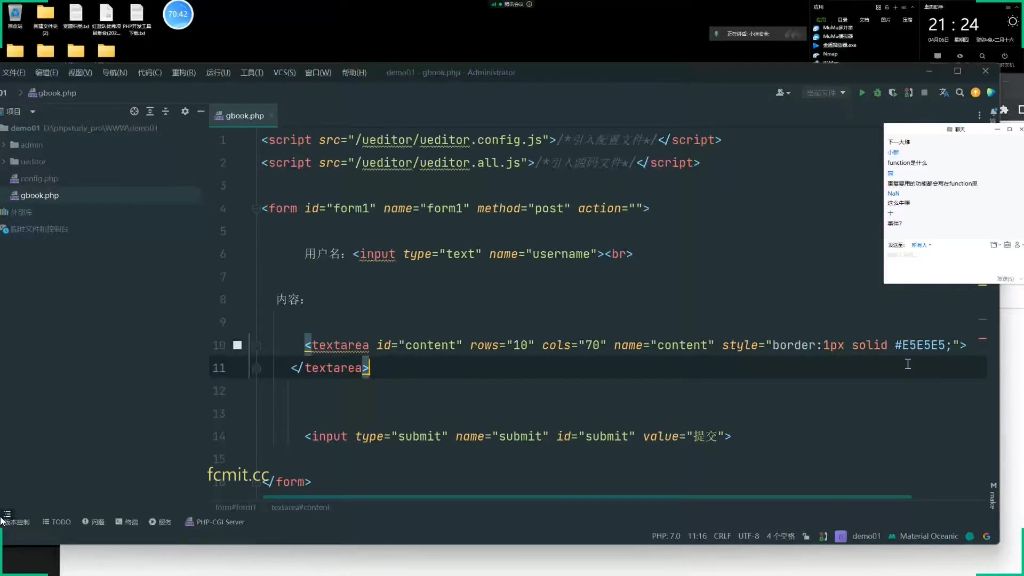Click the orange update notification icon
The image size is (1024, 576).
[x=976, y=93]
